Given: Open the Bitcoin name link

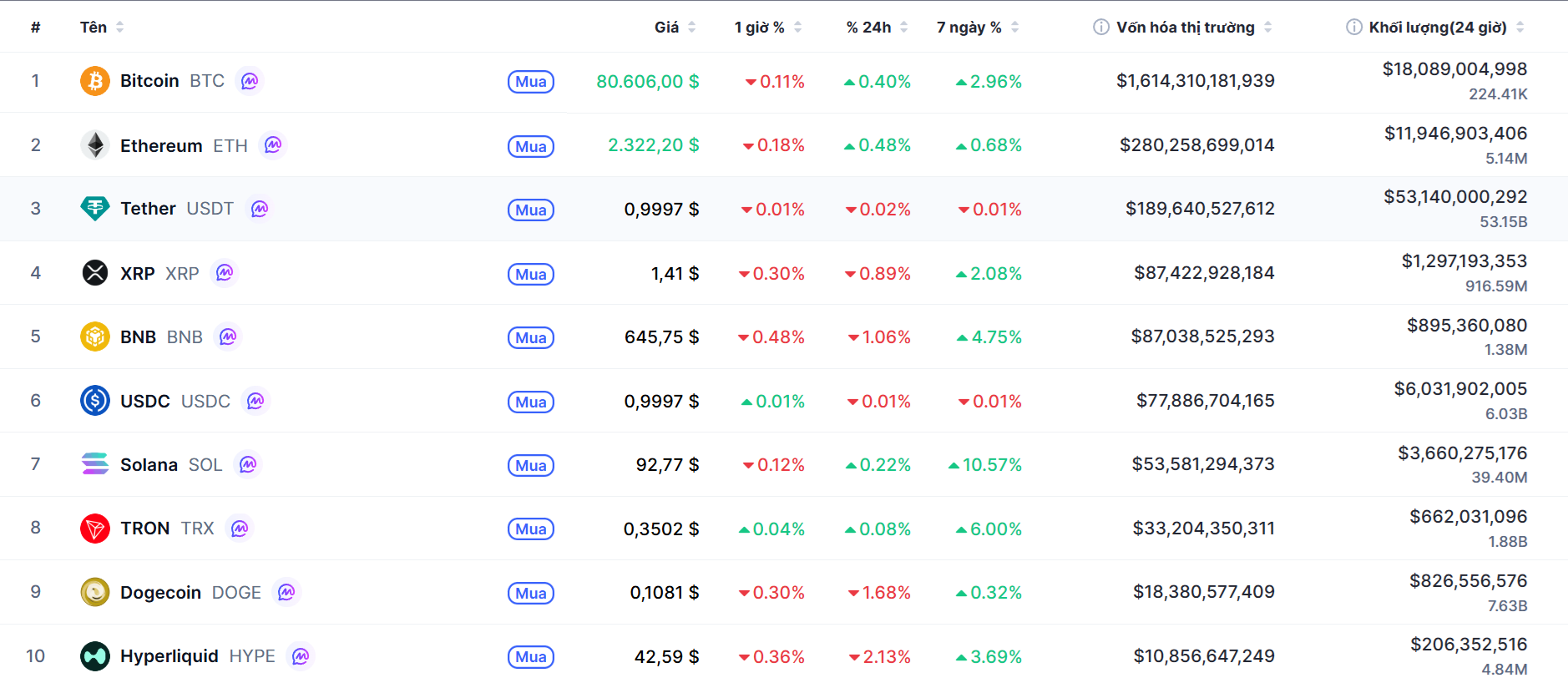Looking at the screenshot, I should (149, 81).
